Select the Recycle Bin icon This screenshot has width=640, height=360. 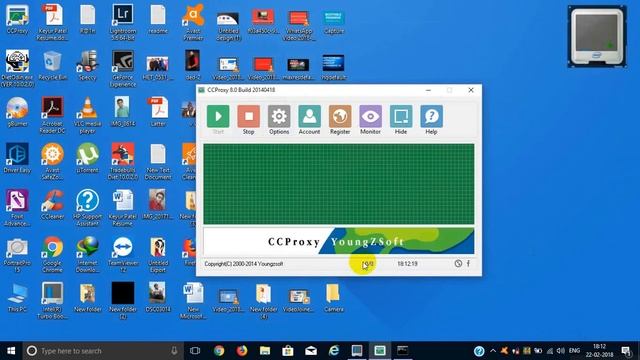point(53,65)
